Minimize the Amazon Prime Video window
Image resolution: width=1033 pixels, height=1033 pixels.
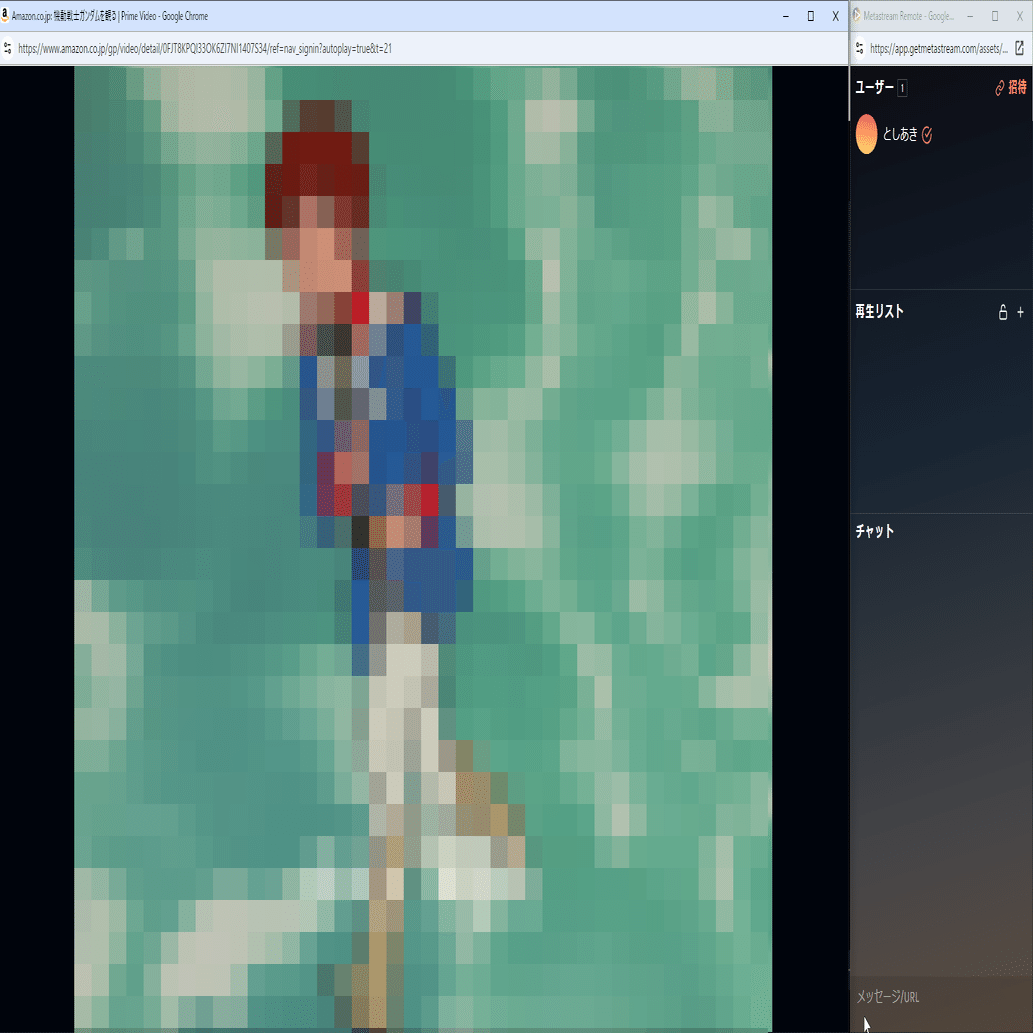(x=786, y=16)
